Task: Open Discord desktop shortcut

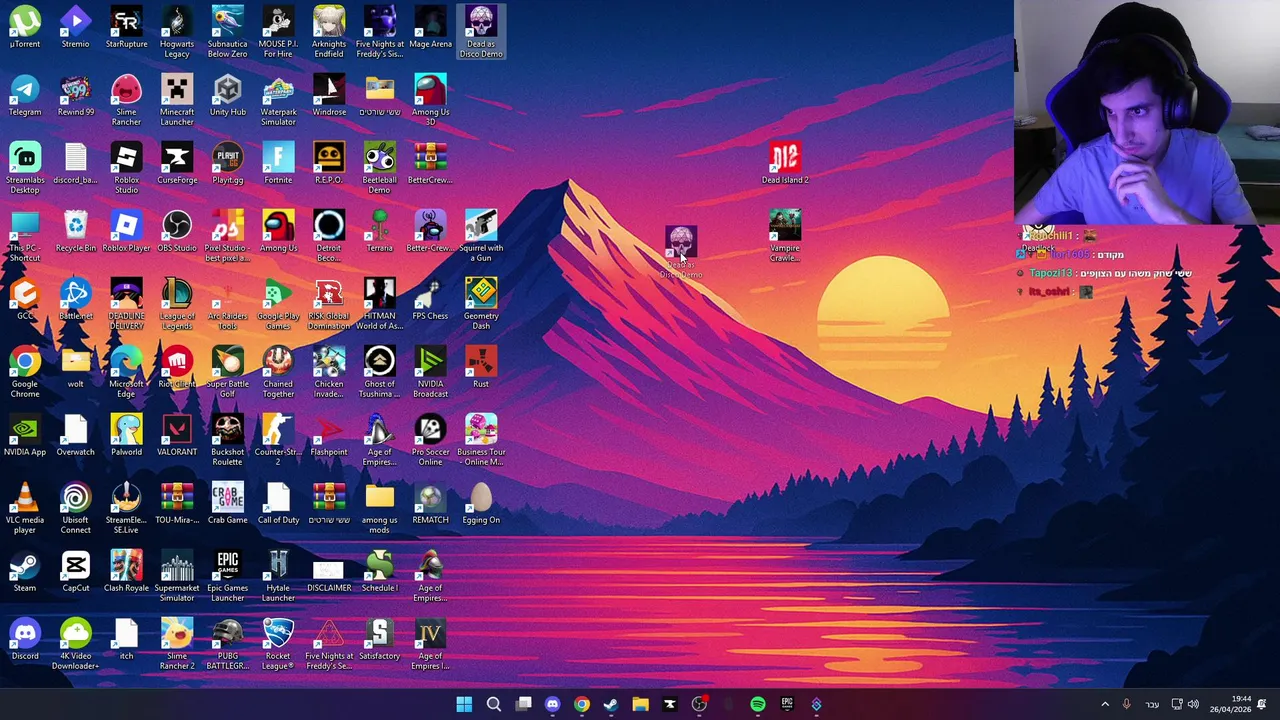Action: [x=25, y=640]
